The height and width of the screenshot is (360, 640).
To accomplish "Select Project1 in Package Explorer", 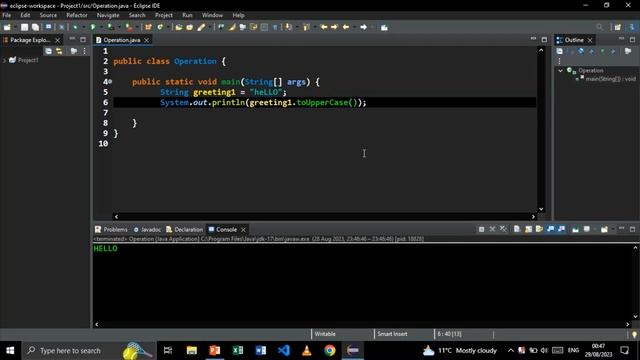I will coord(28,60).
